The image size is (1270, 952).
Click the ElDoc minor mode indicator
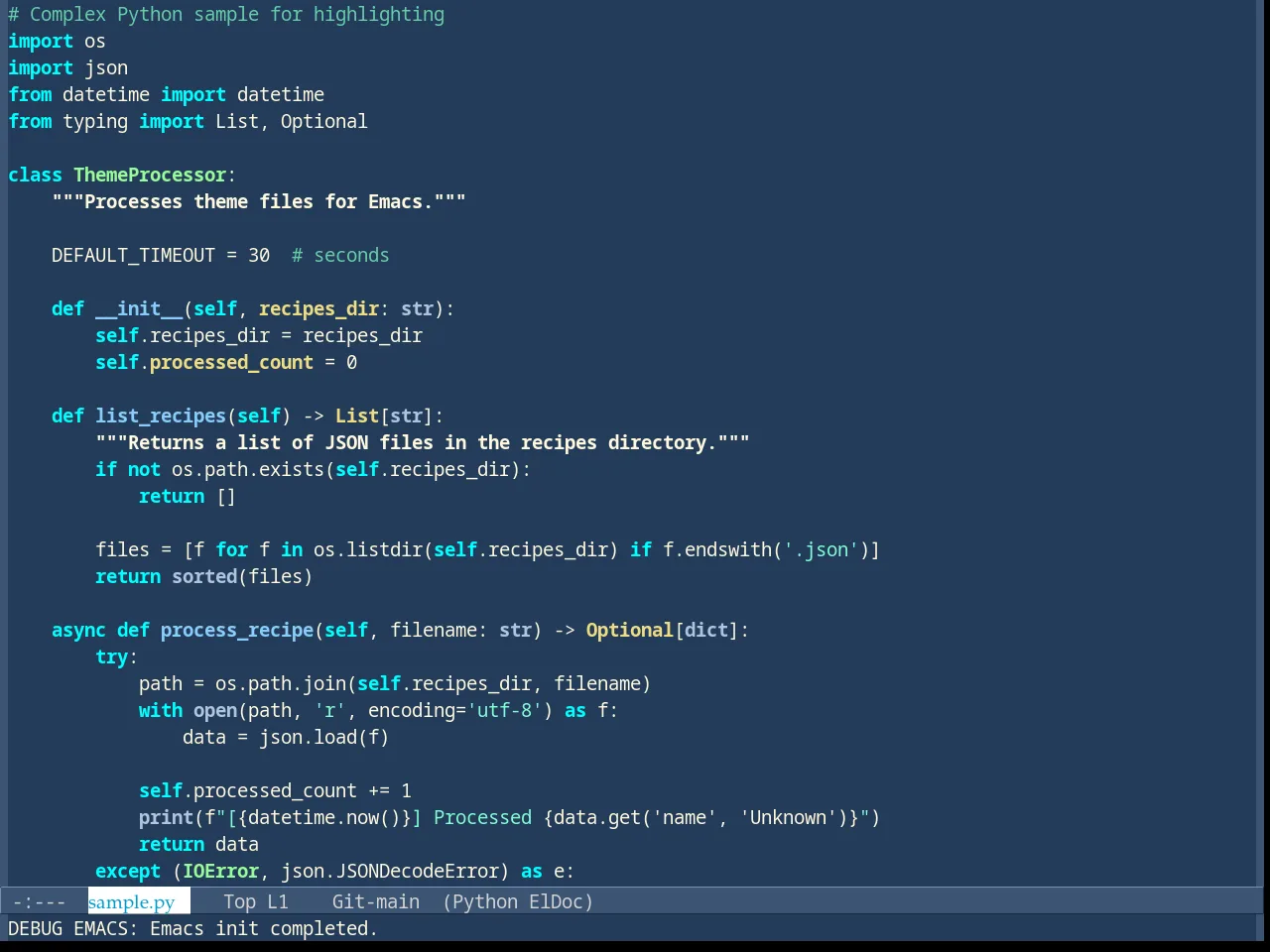point(557,901)
